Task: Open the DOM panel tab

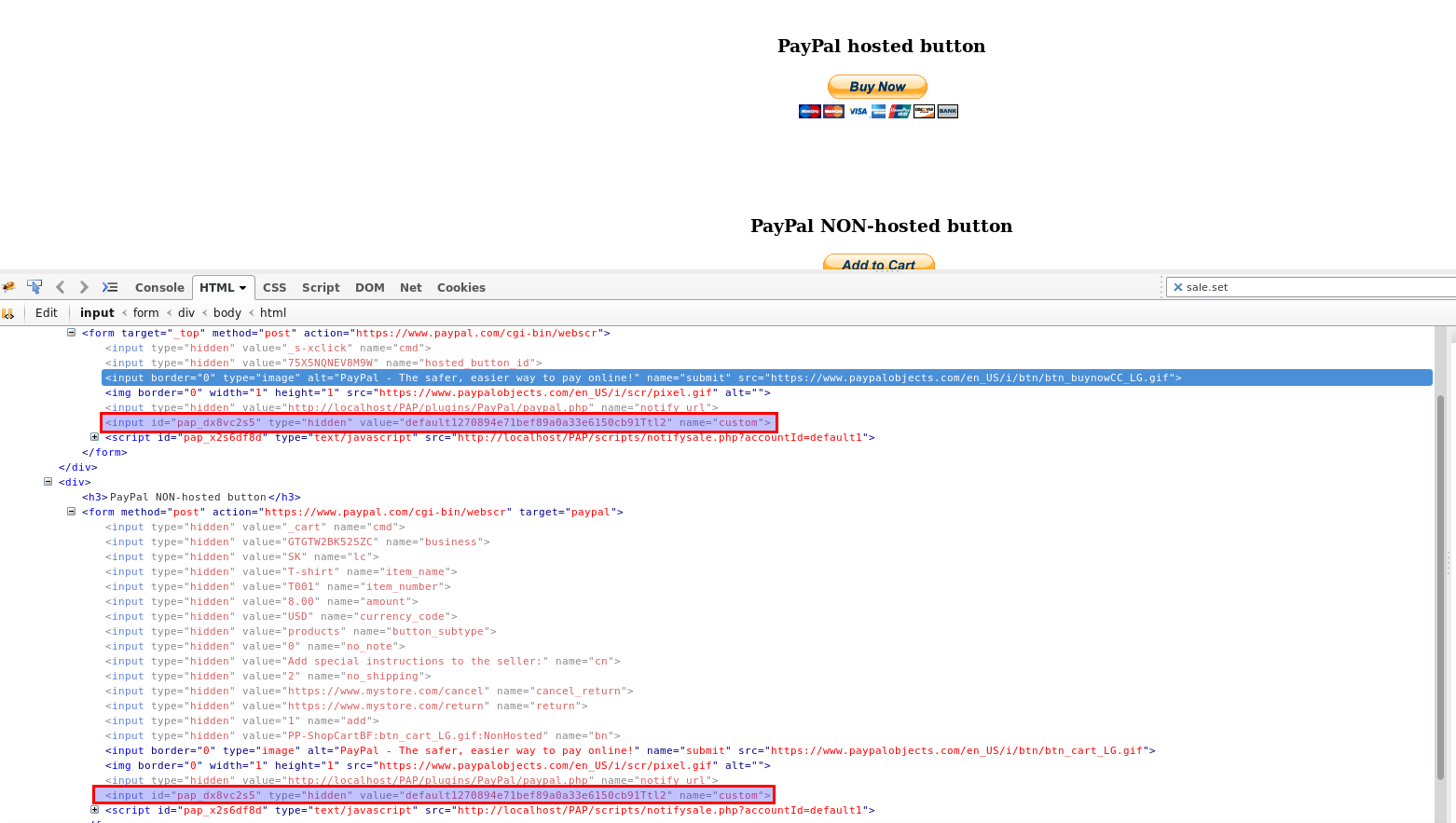Action: [x=370, y=287]
